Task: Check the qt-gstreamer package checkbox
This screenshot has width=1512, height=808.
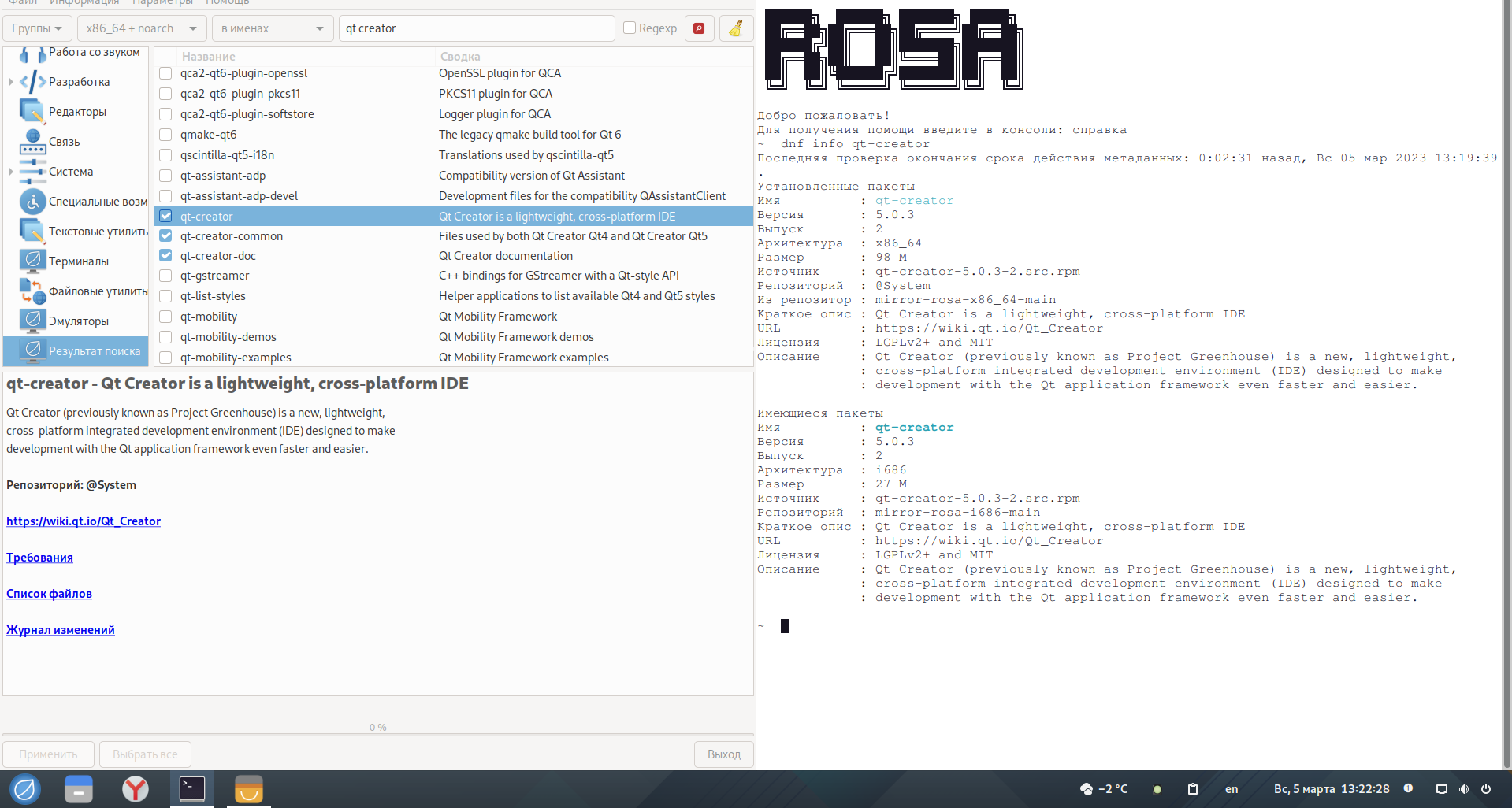Action: (x=165, y=276)
